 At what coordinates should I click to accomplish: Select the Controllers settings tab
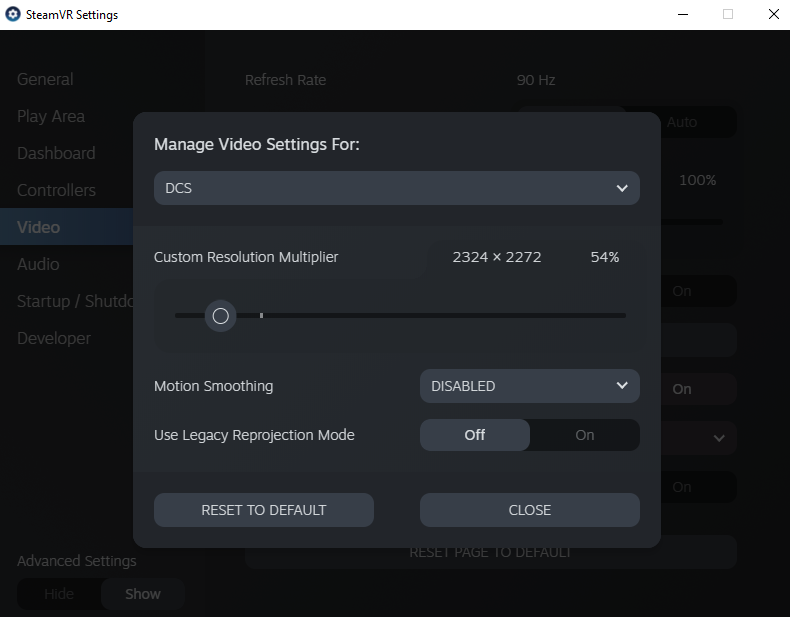pyautogui.click(x=56, y=190)
